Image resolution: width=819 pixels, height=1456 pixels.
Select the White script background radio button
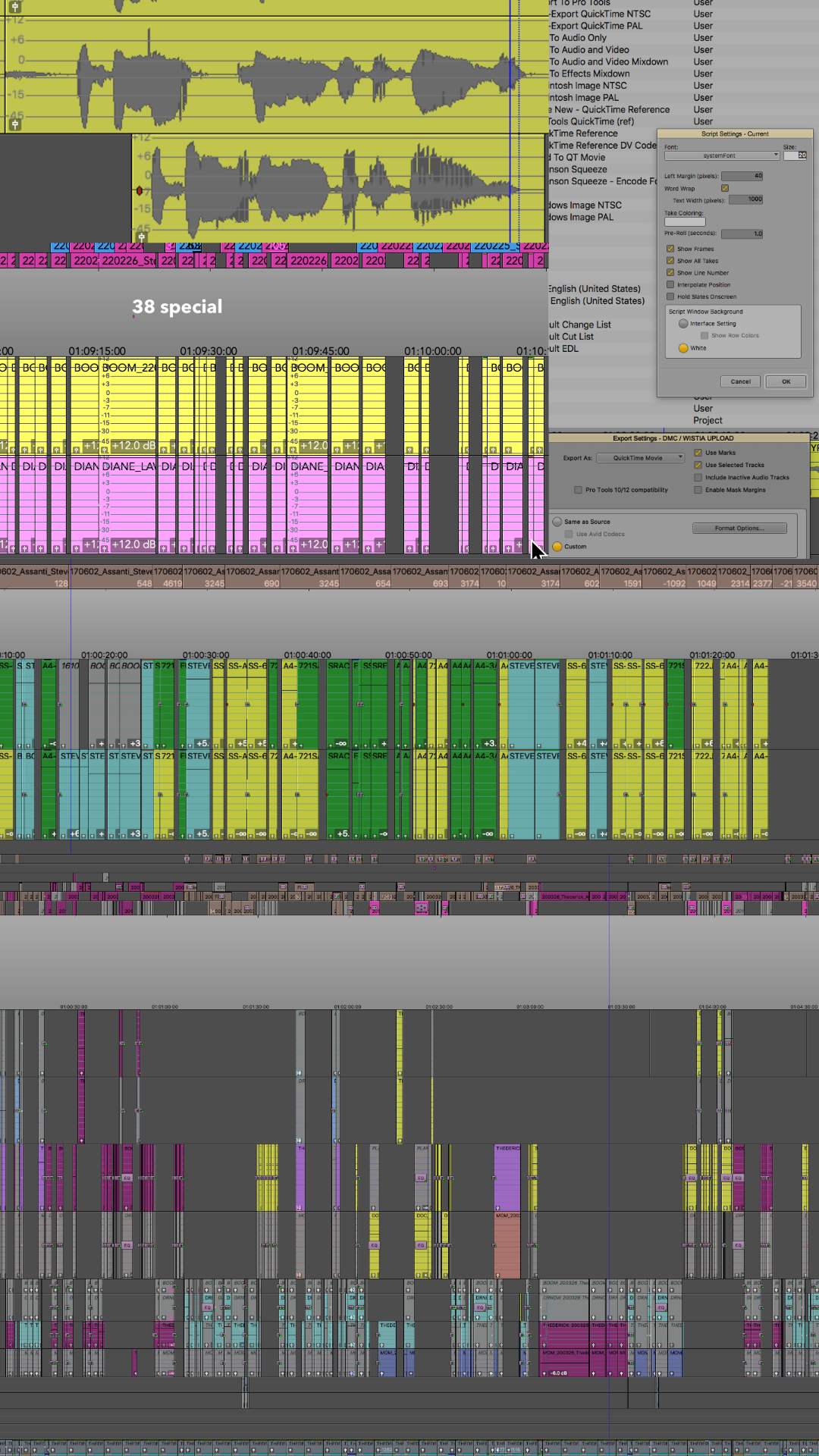coord(683,348)
